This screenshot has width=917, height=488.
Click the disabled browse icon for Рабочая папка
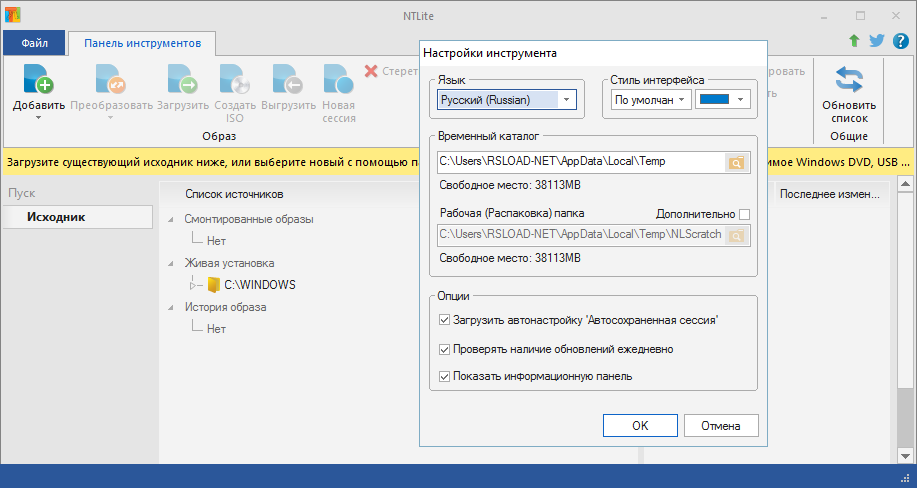tap(737, 235)
